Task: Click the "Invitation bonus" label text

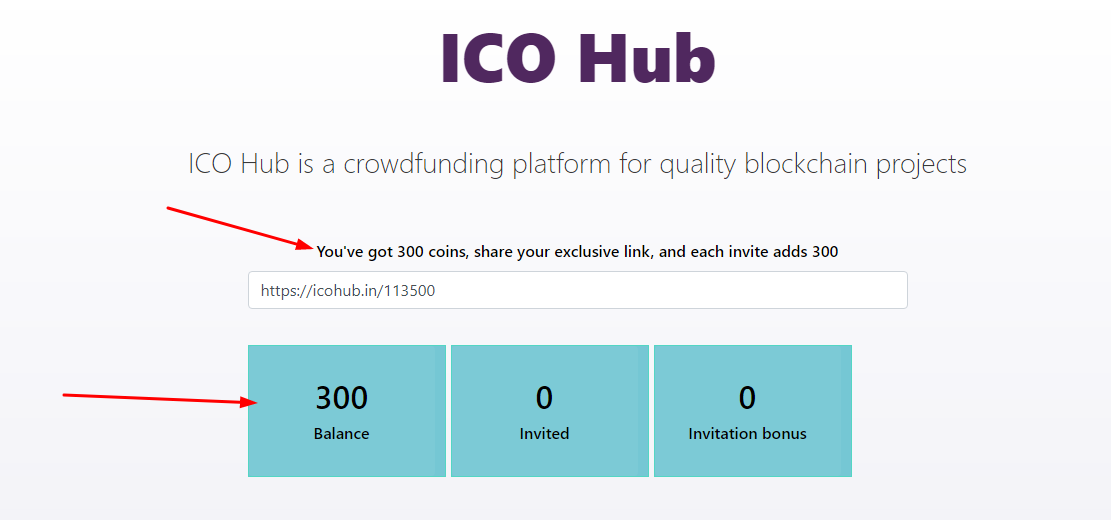Action: tap(747, 434)
